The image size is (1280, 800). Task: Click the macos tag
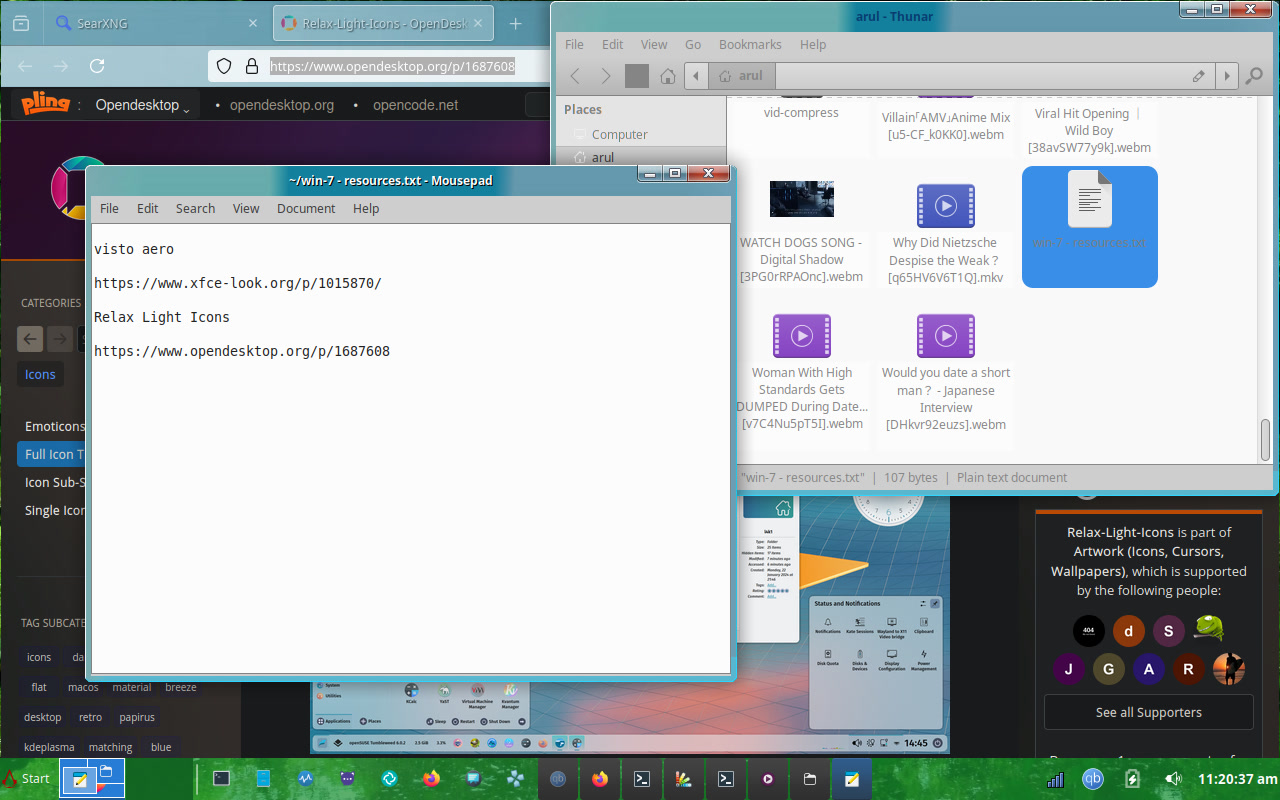click(83, 687)
